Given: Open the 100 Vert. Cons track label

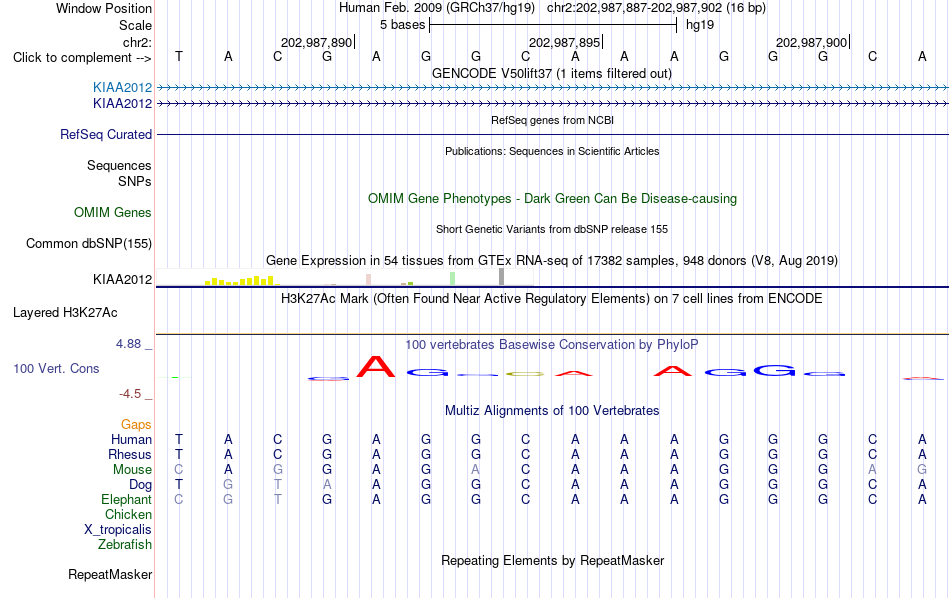Looking at the screenshot, I should pos(56,368).
